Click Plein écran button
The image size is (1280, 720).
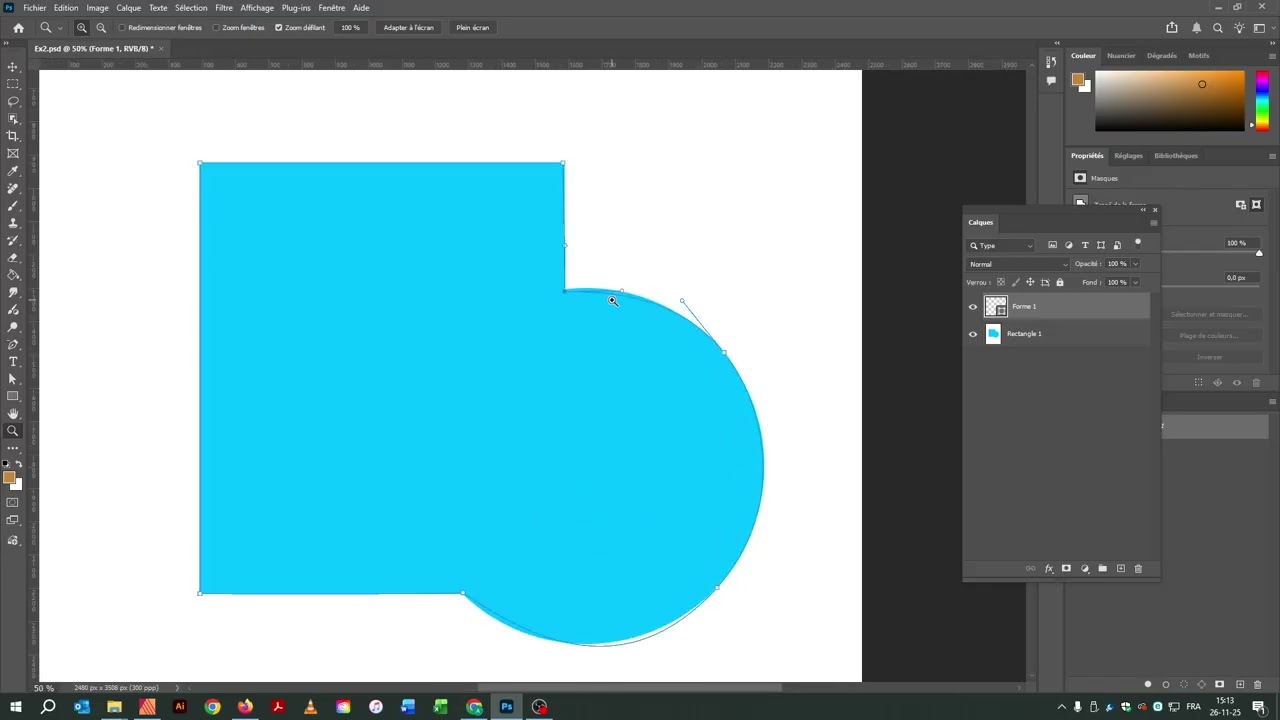tap(473, 28)
